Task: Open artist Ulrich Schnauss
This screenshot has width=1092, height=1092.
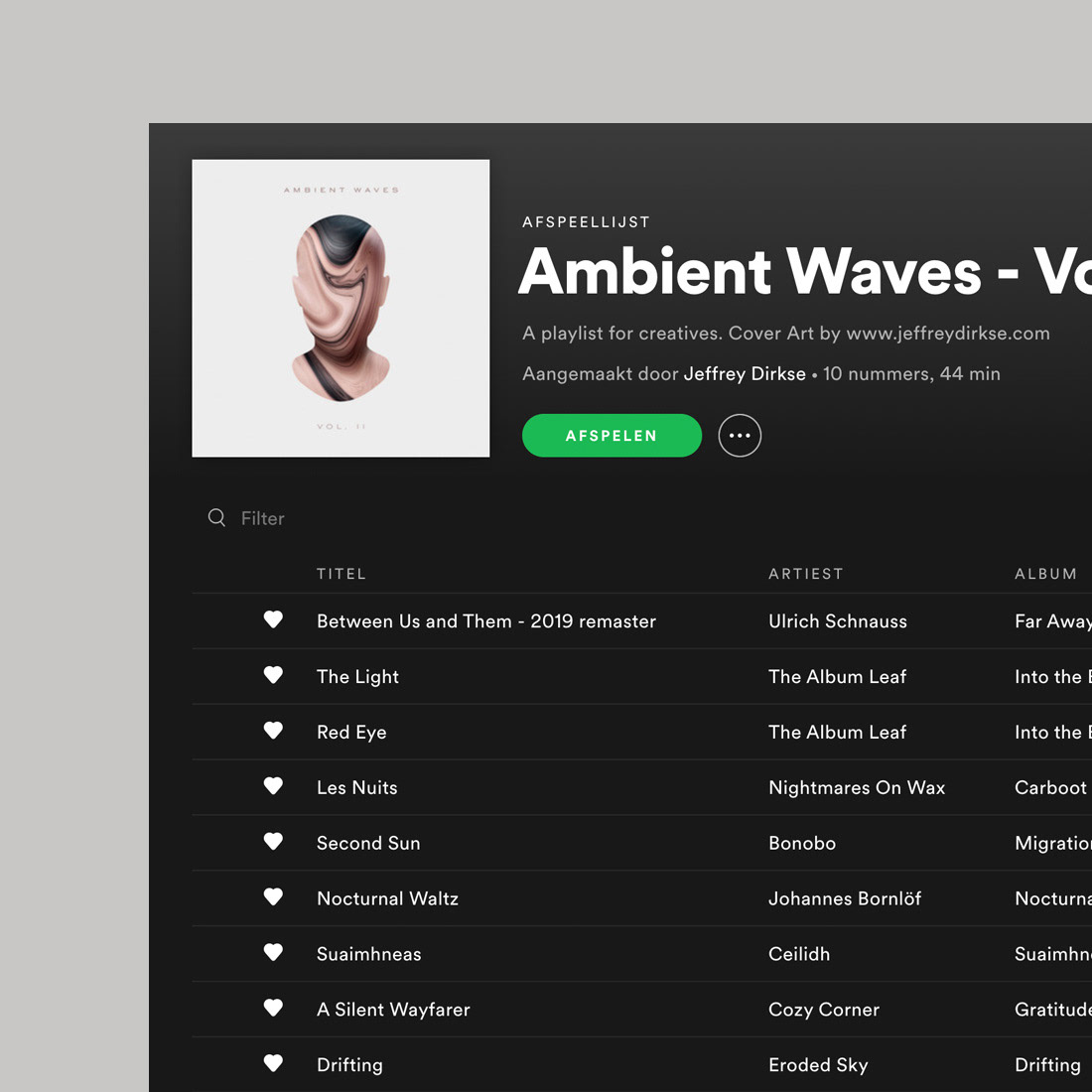Action: [838, 621]
